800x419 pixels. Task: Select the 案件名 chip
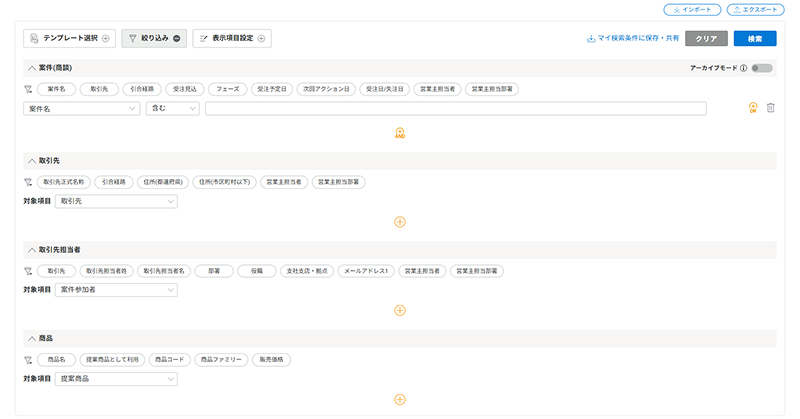pos(57,89)
